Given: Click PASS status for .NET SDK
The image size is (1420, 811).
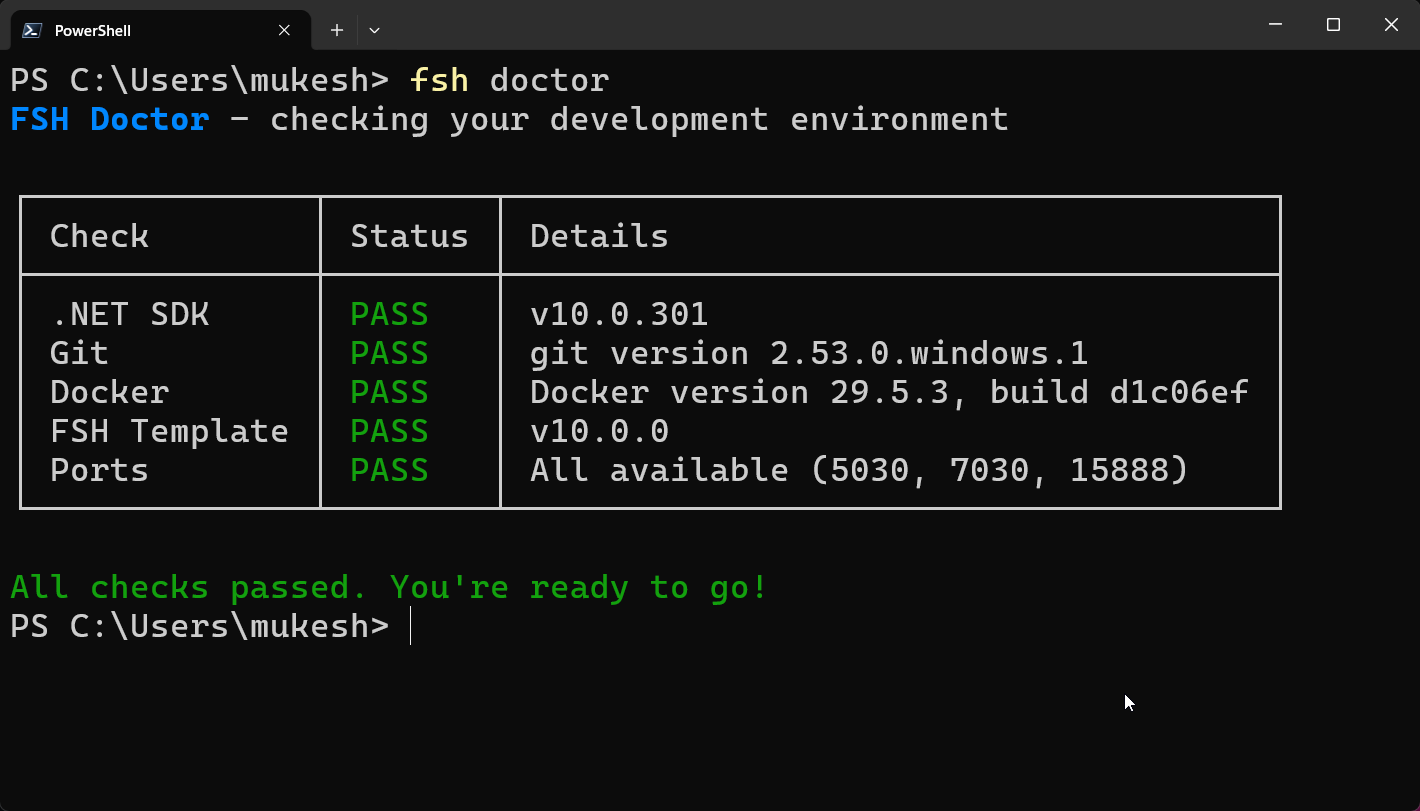Looking at the screenshot, I should pos(389,314).
